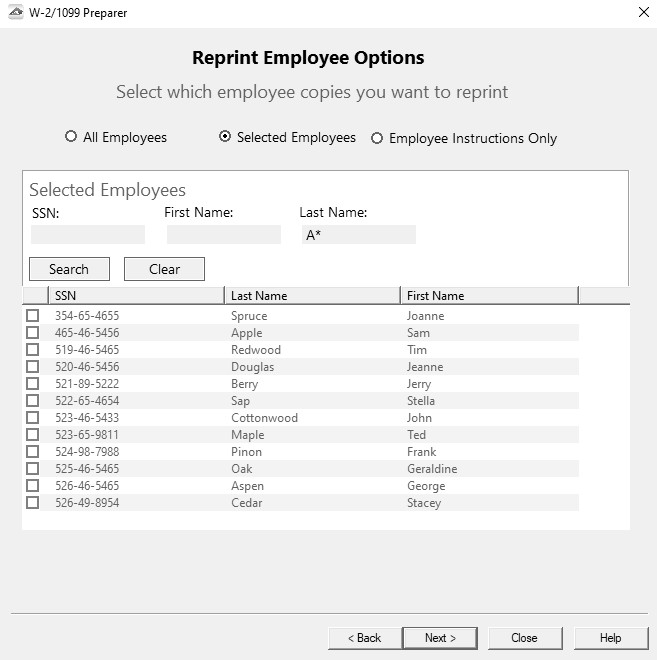Click the First Name search field

[223, 235]
